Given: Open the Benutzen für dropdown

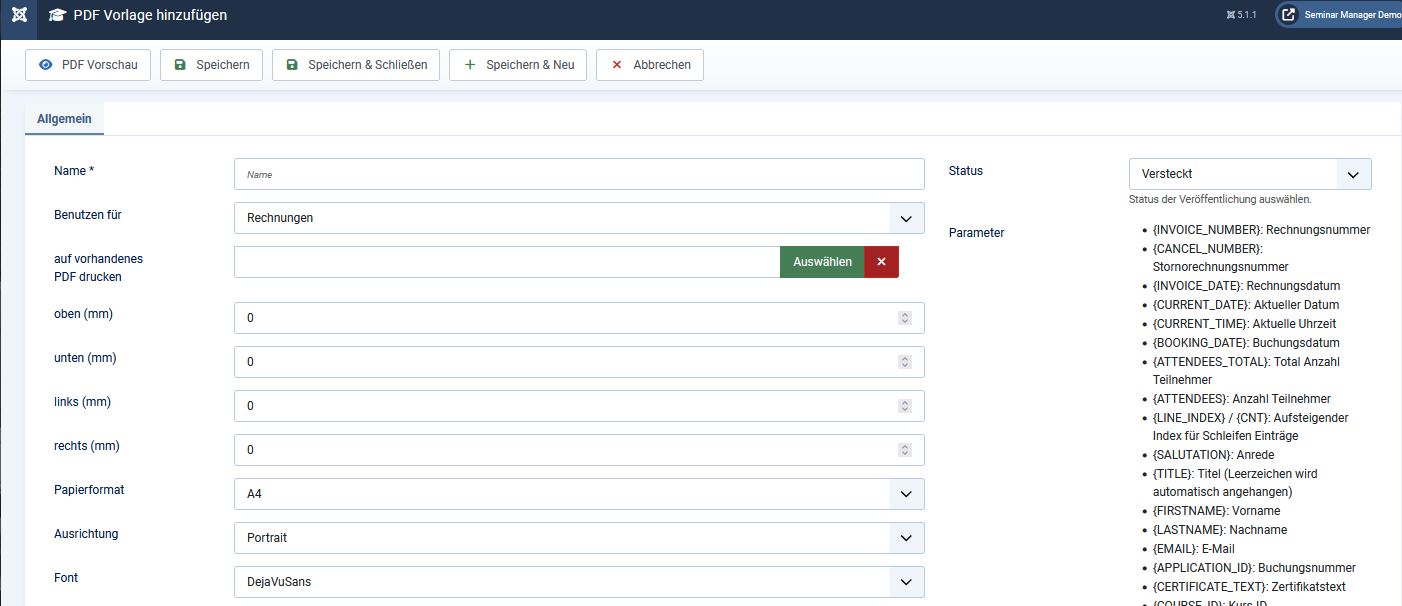Looking at the screenshot, I should 579,218.
